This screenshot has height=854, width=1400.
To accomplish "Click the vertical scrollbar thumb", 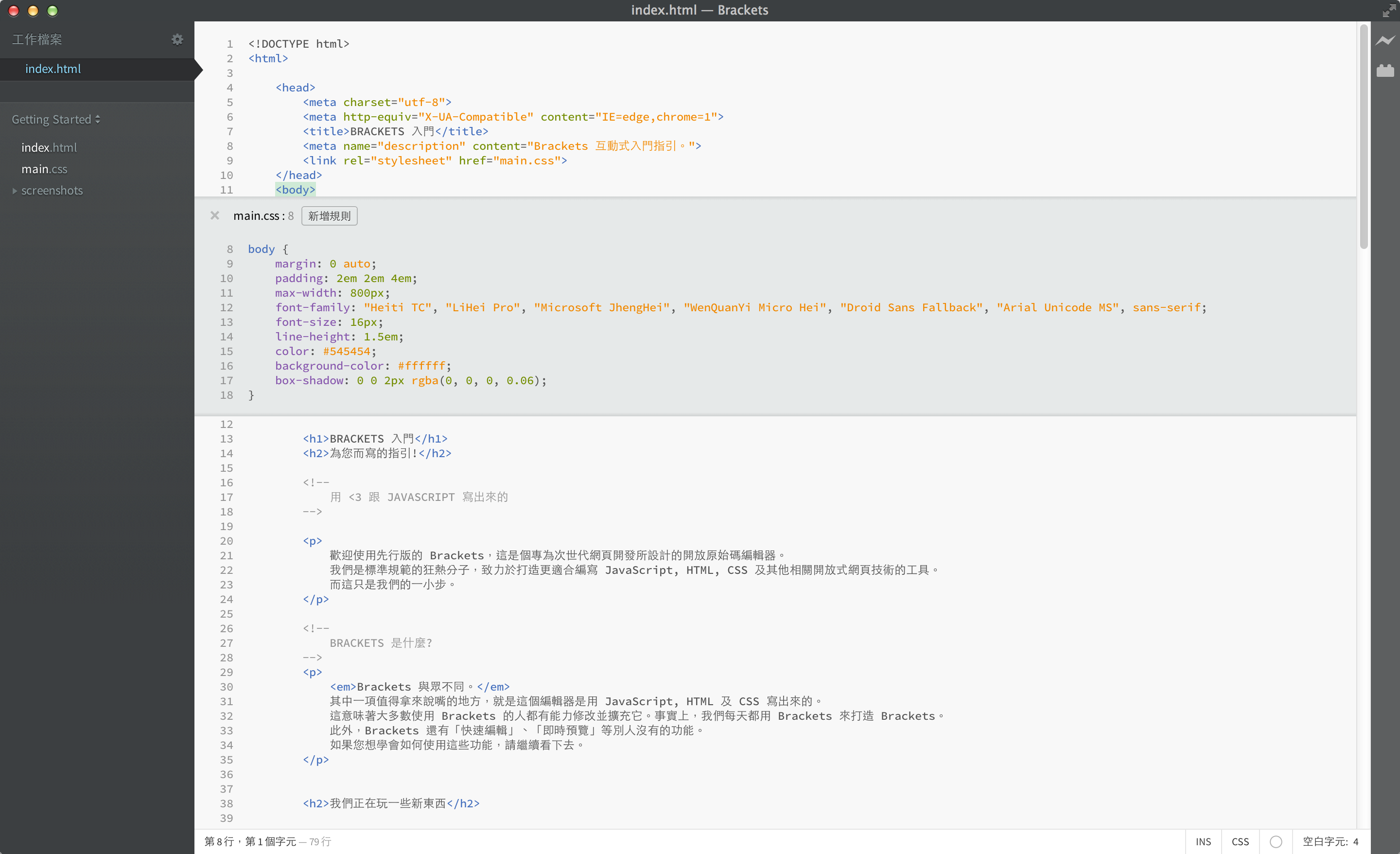I will [x=1363, y=137].
